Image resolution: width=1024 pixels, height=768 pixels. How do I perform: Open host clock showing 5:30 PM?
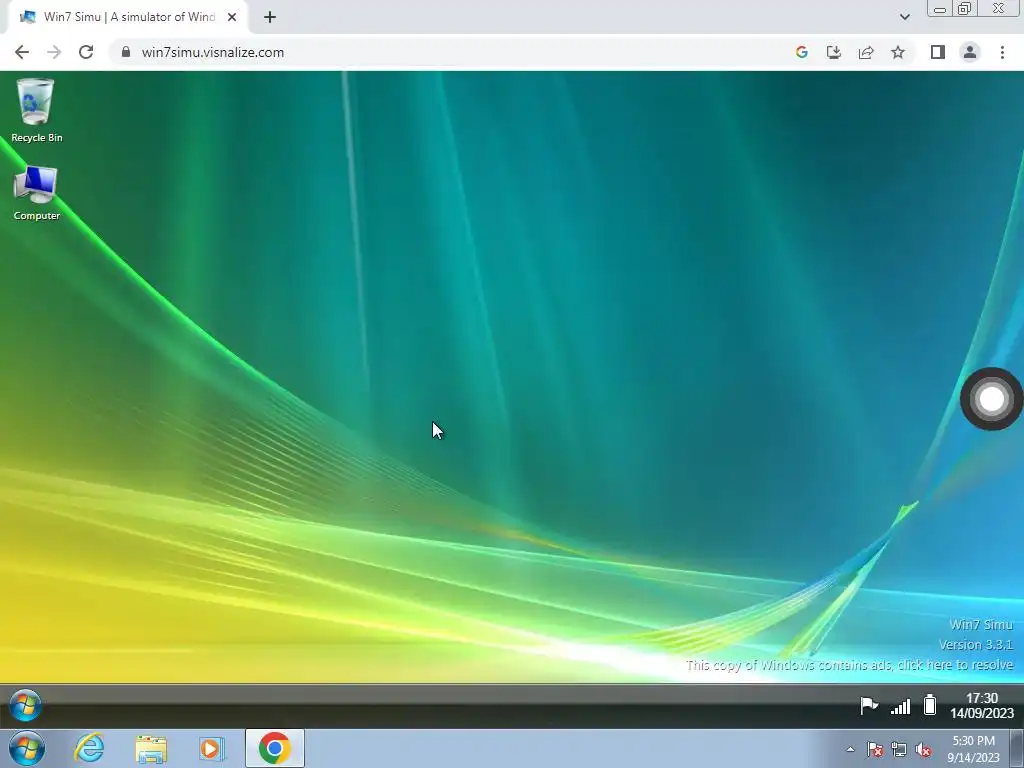(974, 749)
